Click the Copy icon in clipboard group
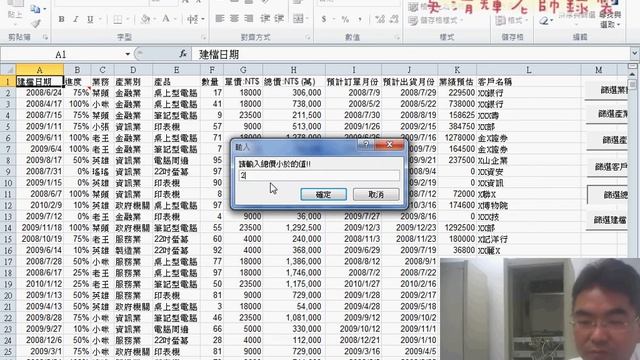Viewport: 640px width, 360px height. [x=36, y=9]
